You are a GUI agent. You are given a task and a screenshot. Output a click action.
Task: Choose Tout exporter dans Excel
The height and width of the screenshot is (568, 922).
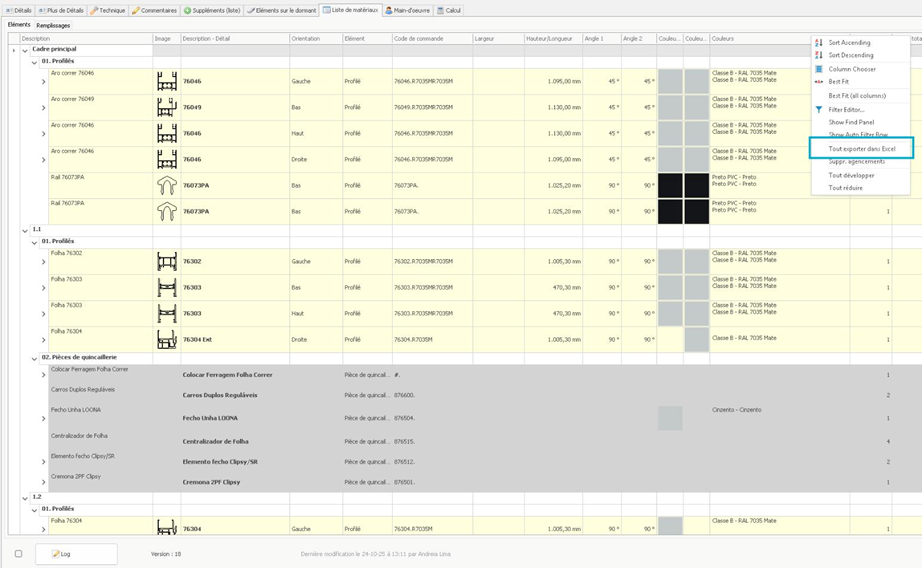coord(861,148)
